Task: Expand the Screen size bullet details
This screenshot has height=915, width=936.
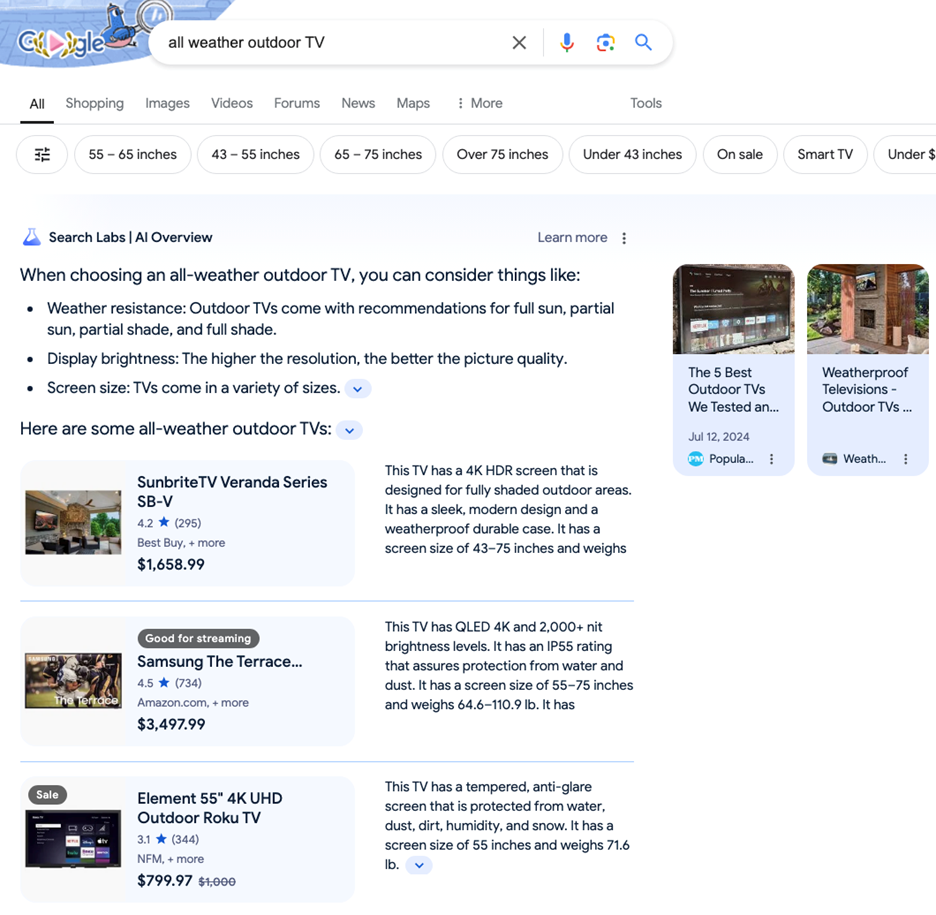Action: pyautogui.click(x=358, y=389)
